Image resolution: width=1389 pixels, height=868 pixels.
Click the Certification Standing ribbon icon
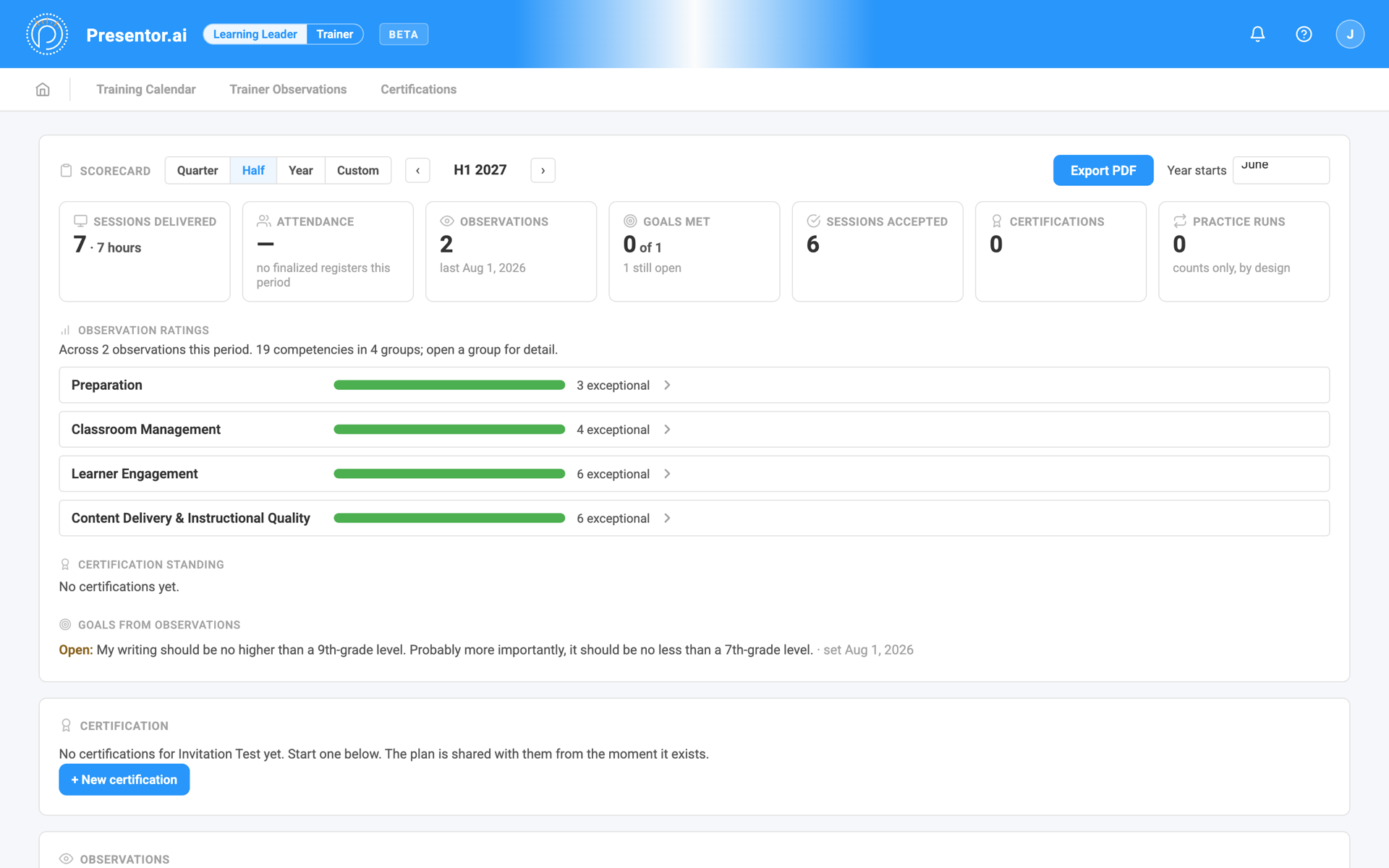65,564
